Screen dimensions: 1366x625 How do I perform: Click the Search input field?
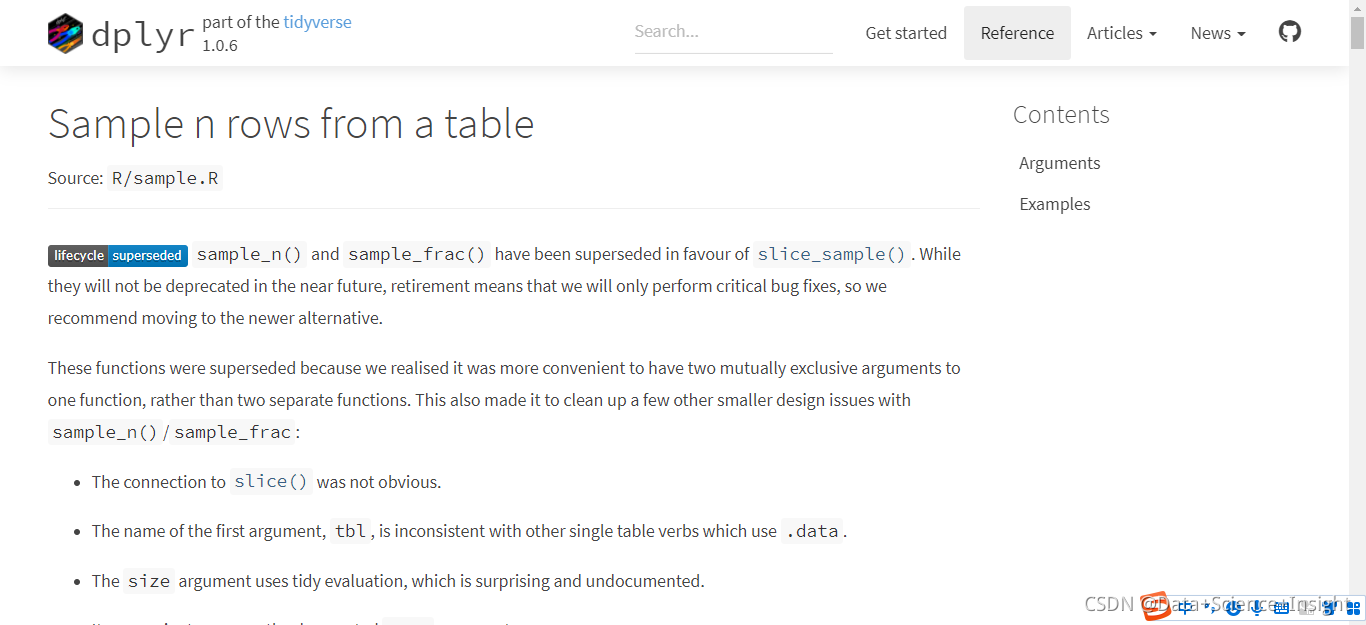coord(733,32)
